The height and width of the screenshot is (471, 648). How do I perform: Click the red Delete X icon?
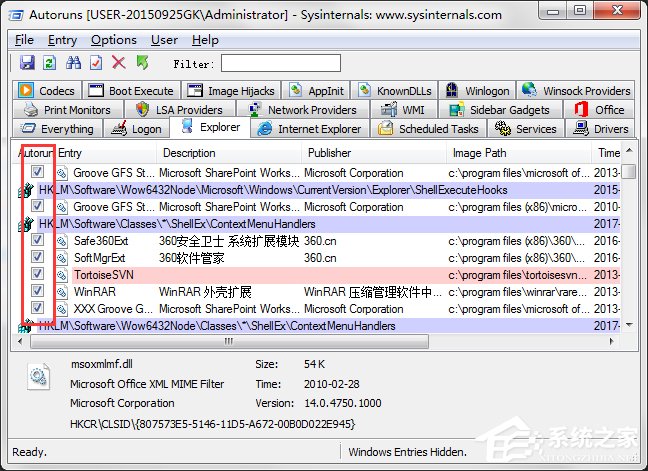tap(119, 63)
